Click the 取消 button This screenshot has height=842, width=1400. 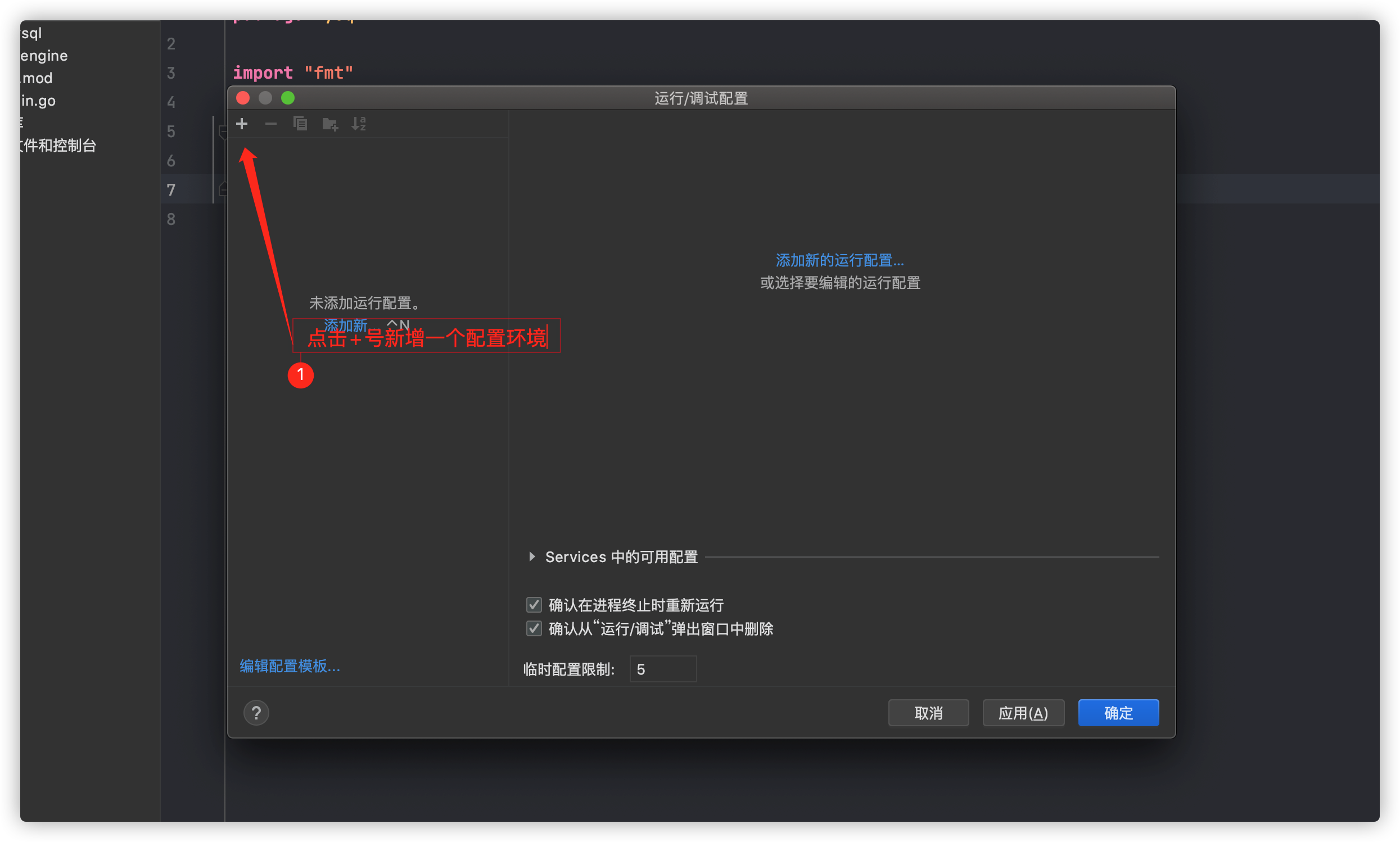click(928, 713)
